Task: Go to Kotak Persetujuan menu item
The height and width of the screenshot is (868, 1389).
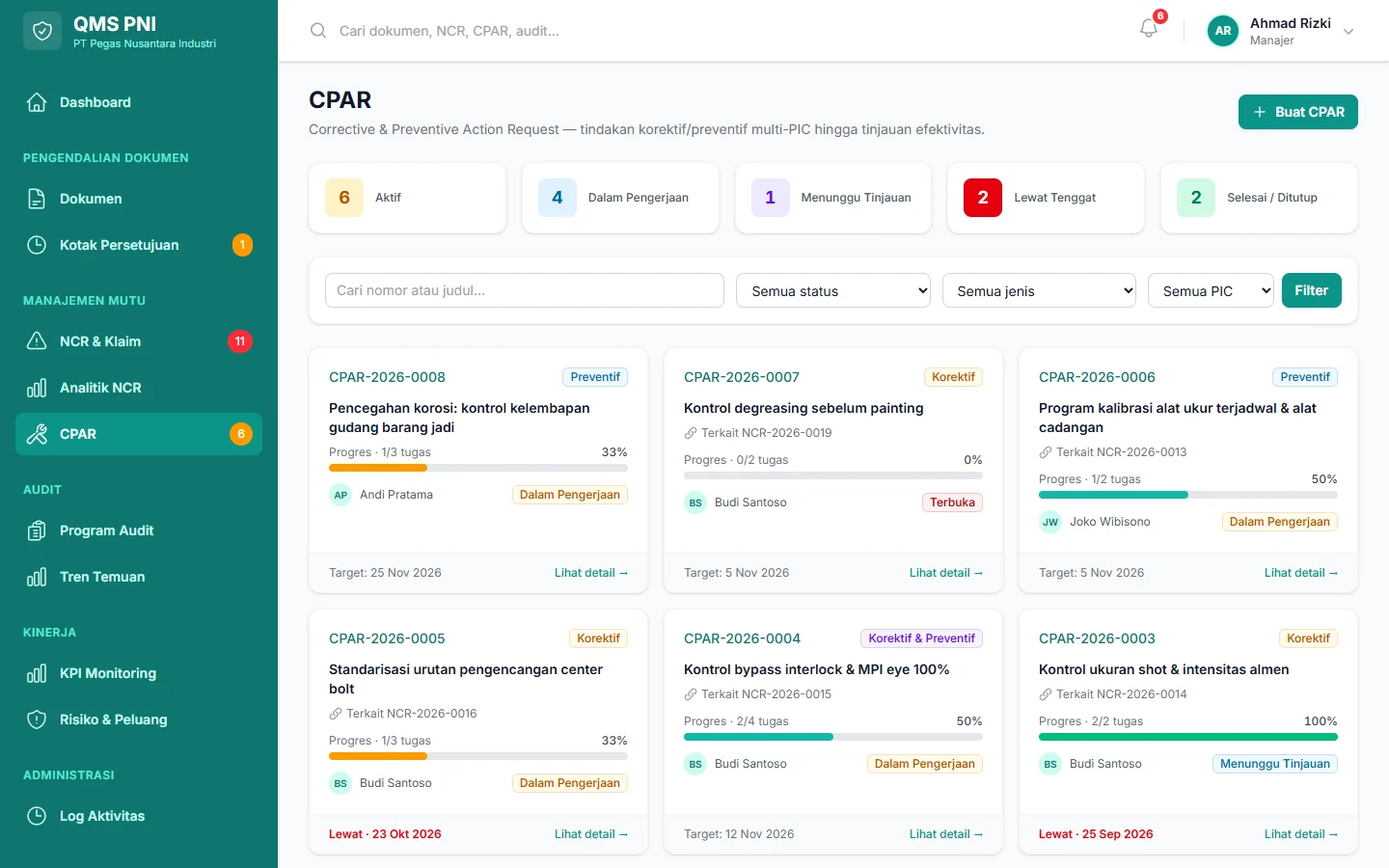Action: point(139,245)
